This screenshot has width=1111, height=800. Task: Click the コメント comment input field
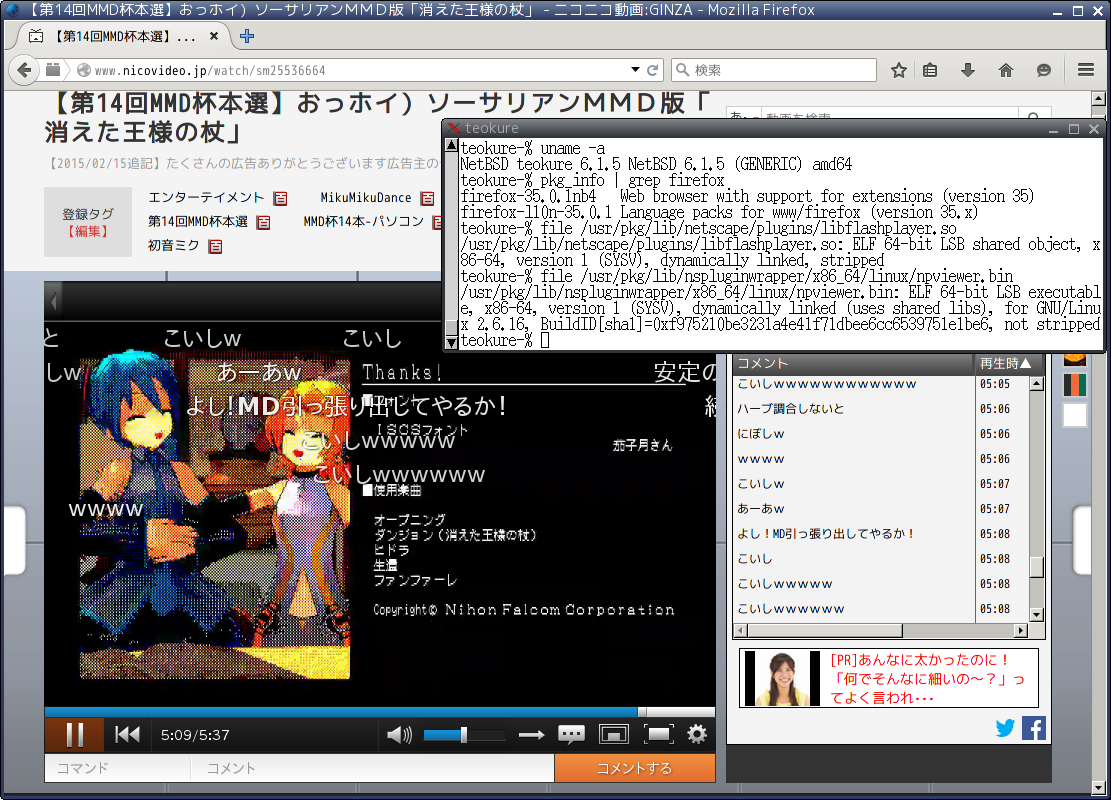point(373,768)
